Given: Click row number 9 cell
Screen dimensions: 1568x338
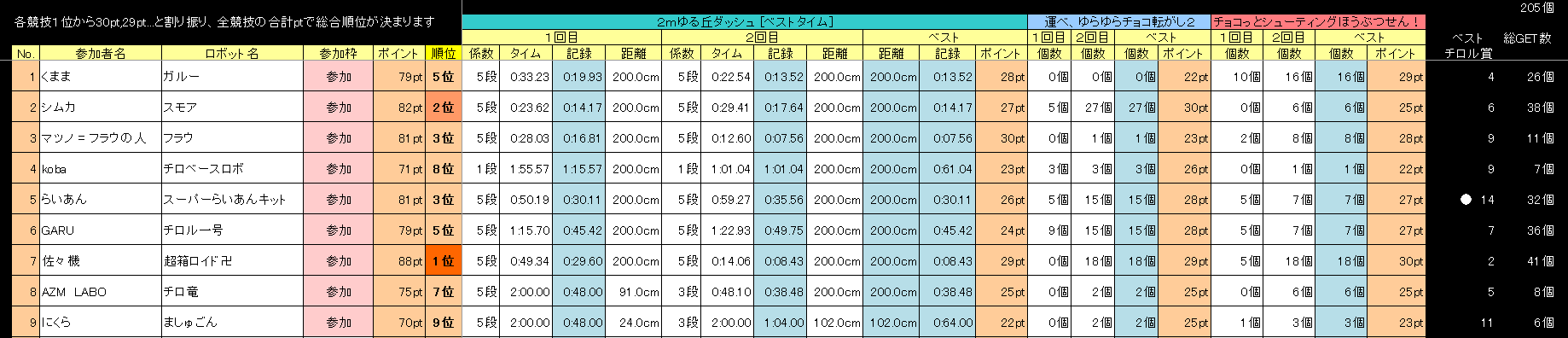Looking at the screenshot, I should tap(26, 323).
